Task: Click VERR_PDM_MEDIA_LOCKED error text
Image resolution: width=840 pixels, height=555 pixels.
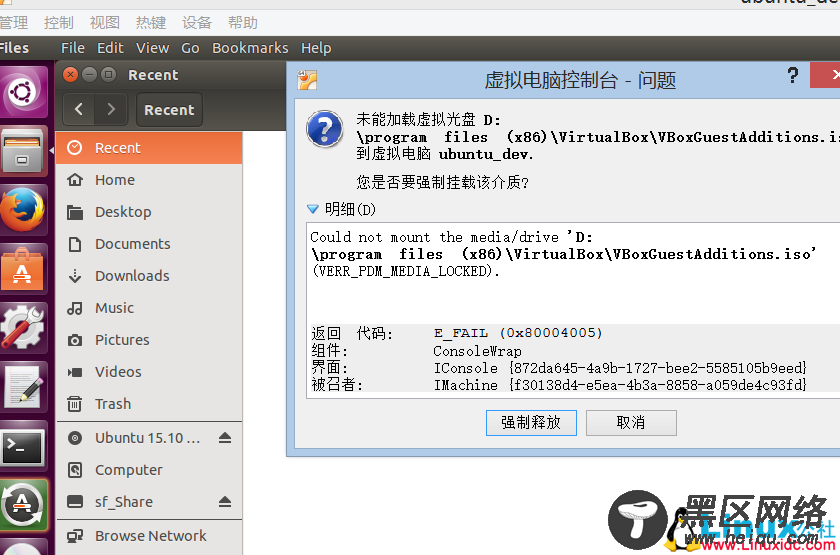Action: click(x=406, y=271)
